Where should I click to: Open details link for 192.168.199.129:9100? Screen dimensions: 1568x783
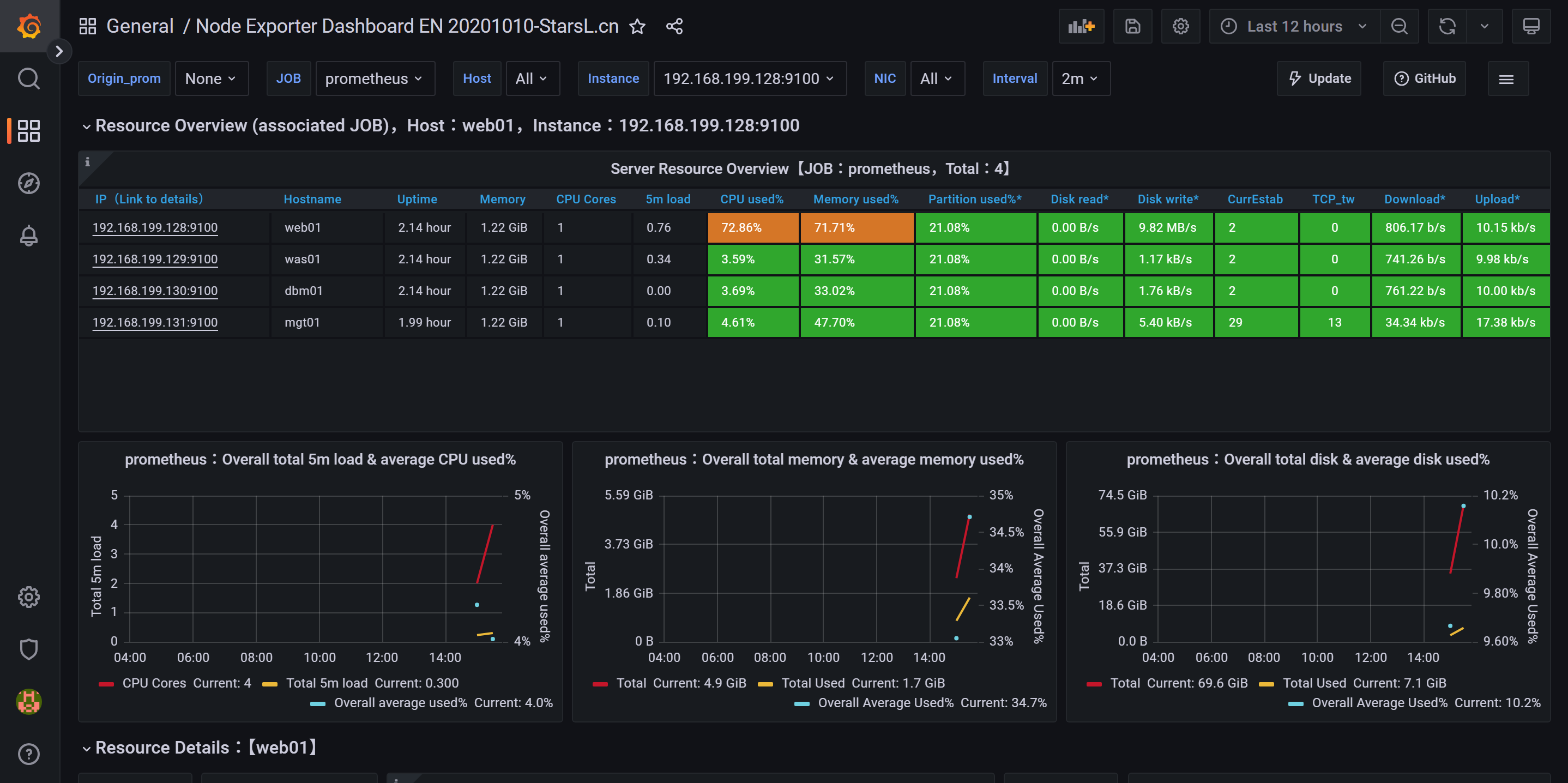155,260
